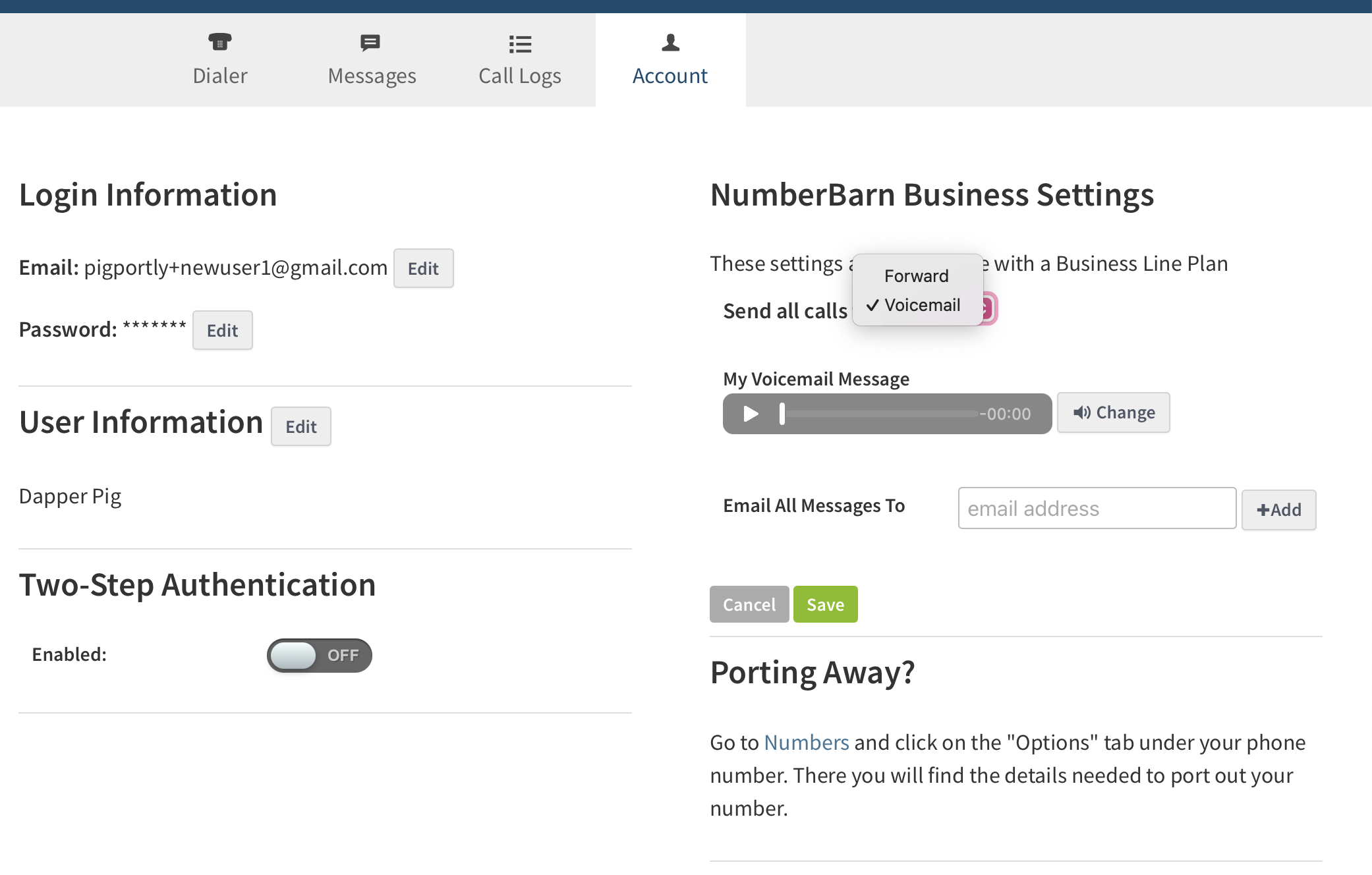1372x875 pixels.
Task: Edit the account password
Action: (222, 330)
